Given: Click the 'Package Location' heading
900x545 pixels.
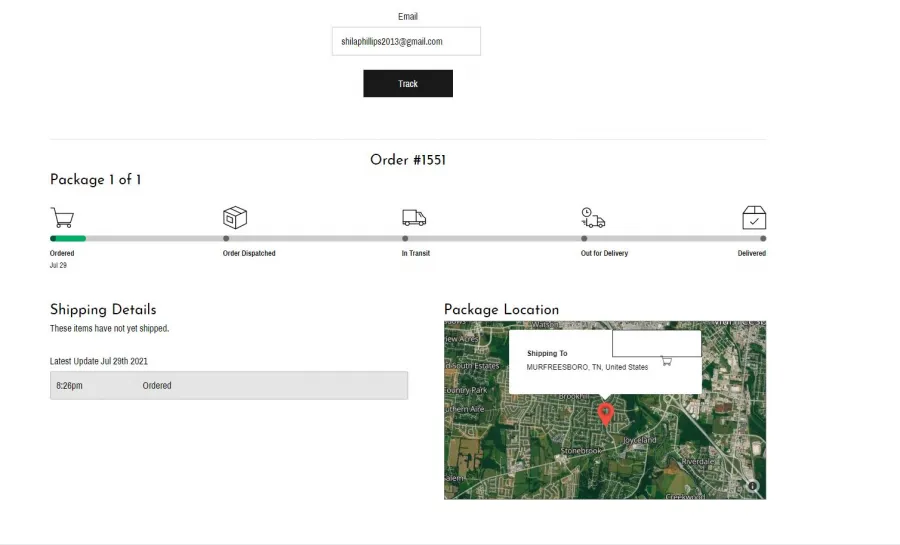Looking at the screenshot, I should point(502,309).
